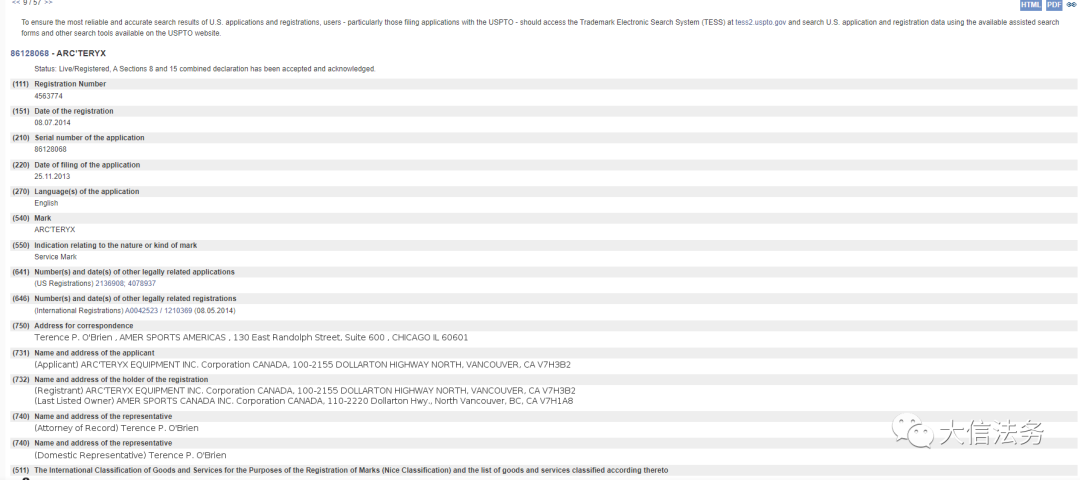Copy the permalink chain icon

[x=1071, y=5]
